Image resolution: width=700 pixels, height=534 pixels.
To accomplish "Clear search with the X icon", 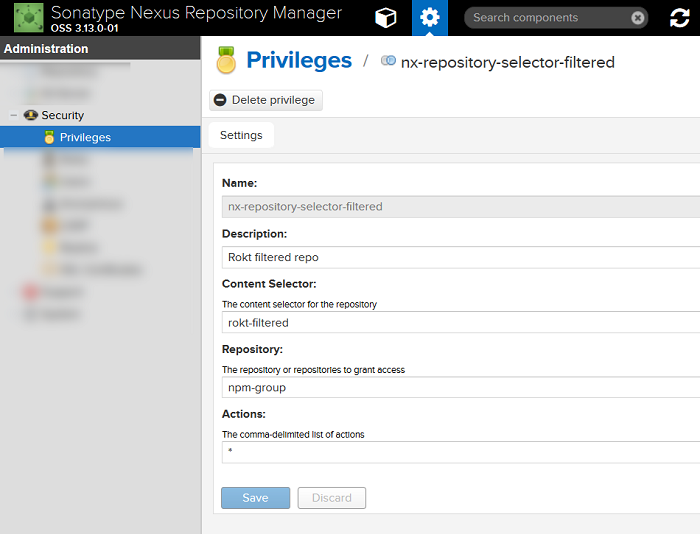I will pyautogui.click(x=638, y=18).
